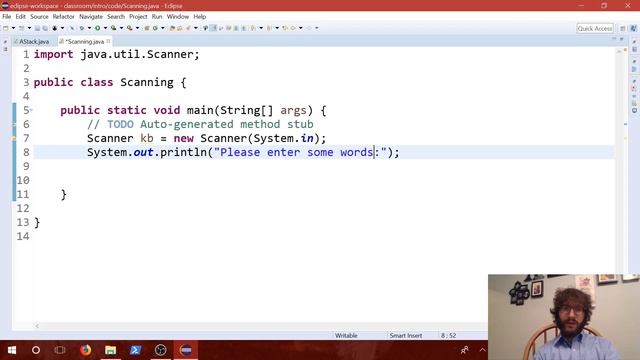
Task: Open the Source menu
Action: point(39,17)
